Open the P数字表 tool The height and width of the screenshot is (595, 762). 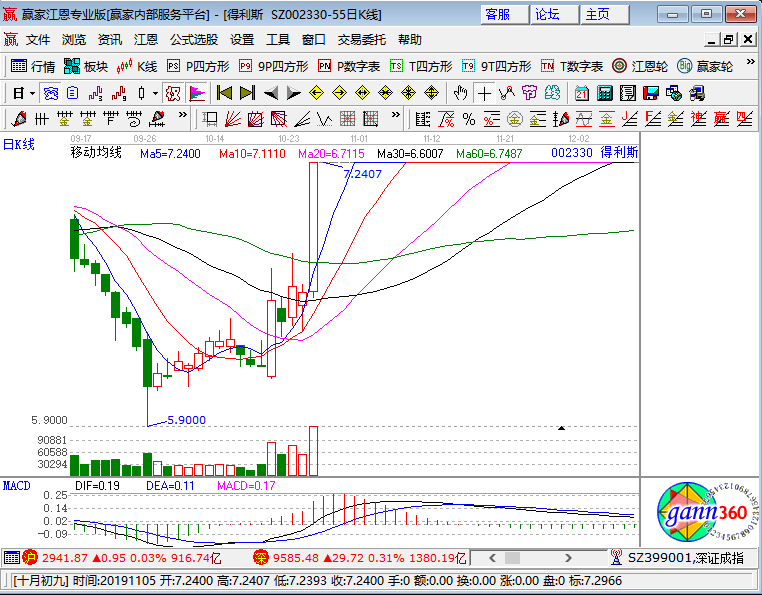(349, 66)
